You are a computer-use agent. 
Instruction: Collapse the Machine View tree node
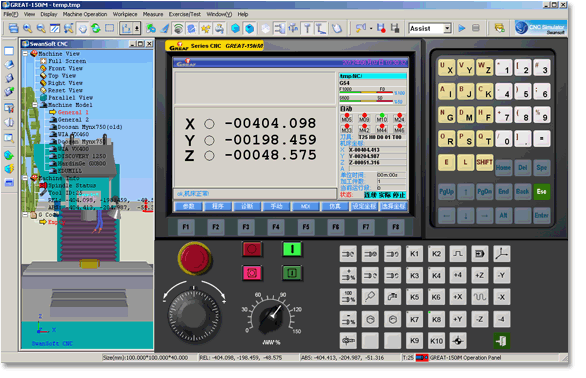coord(25,54)
